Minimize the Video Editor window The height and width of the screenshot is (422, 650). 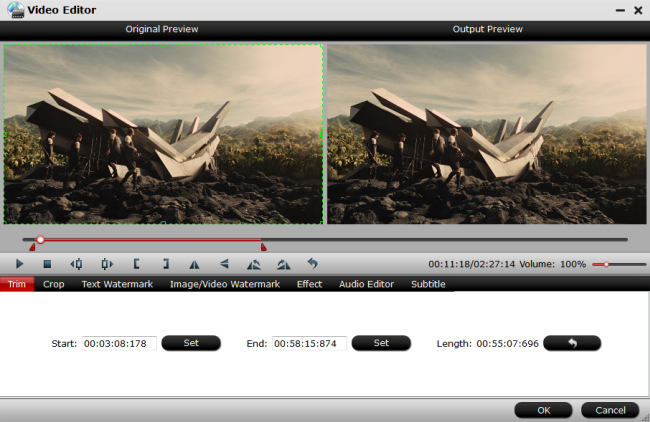620,10
